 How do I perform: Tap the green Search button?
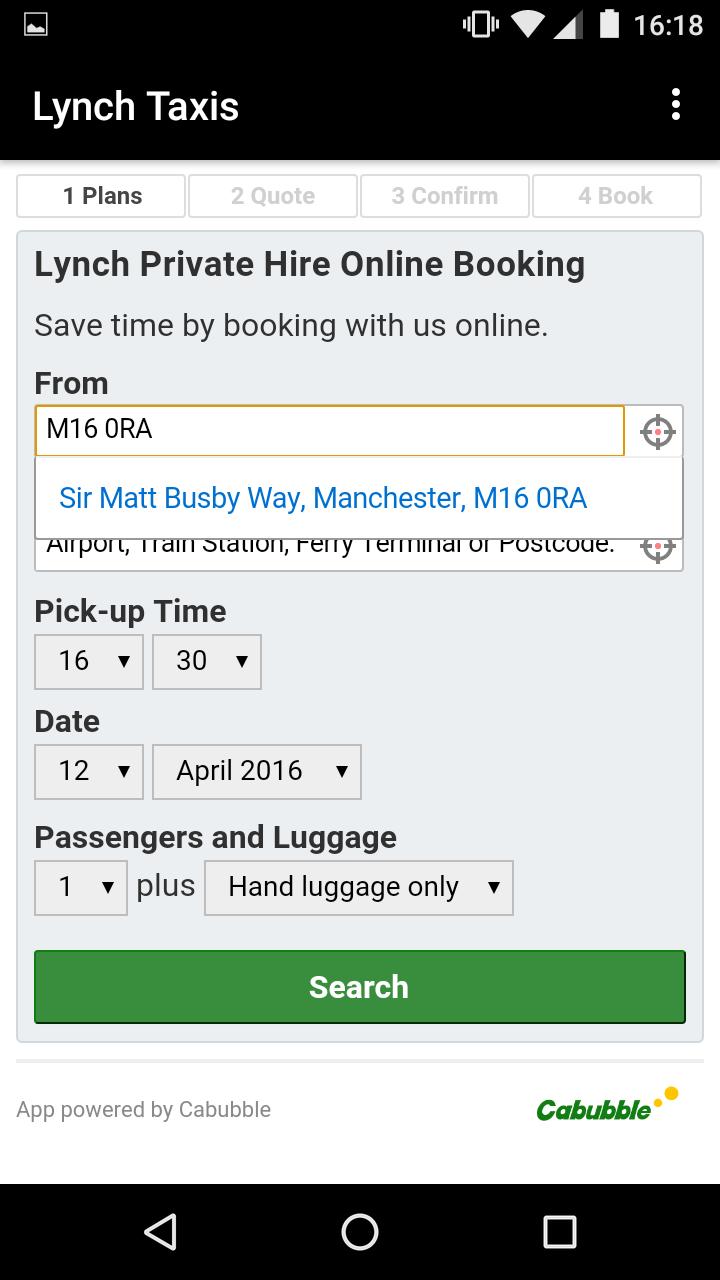360,987
